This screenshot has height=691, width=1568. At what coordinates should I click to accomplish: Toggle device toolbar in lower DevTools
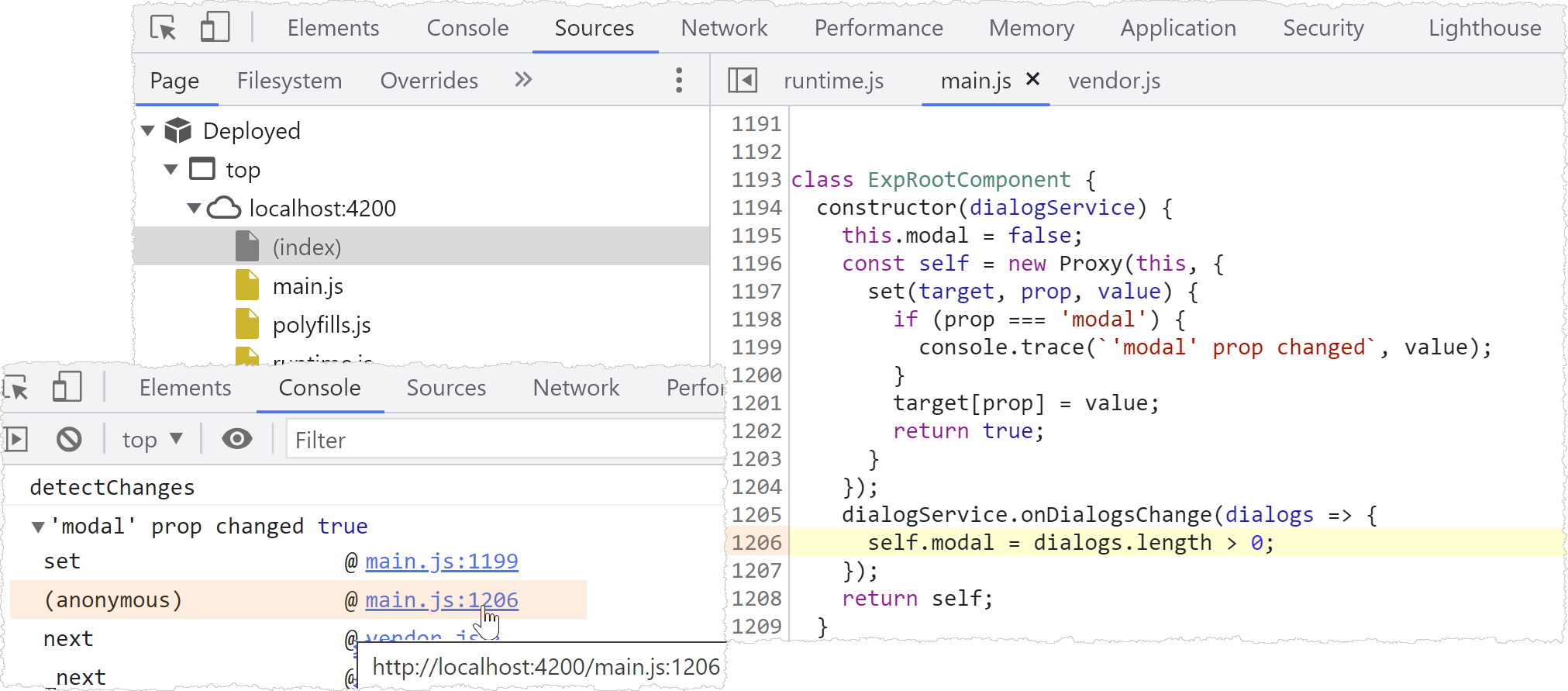tap(67, 387)
